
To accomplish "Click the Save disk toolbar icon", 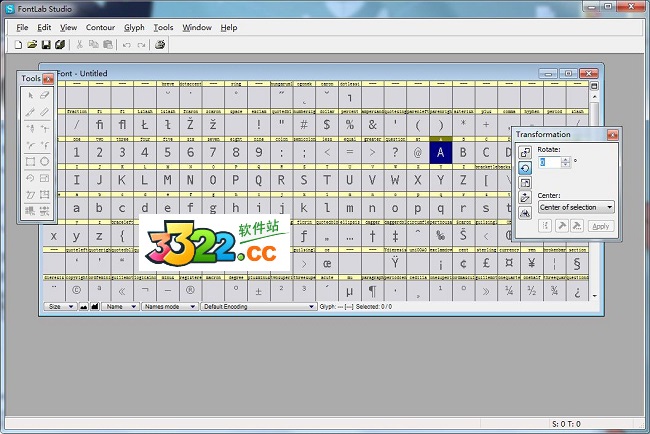I will [46, 45].
